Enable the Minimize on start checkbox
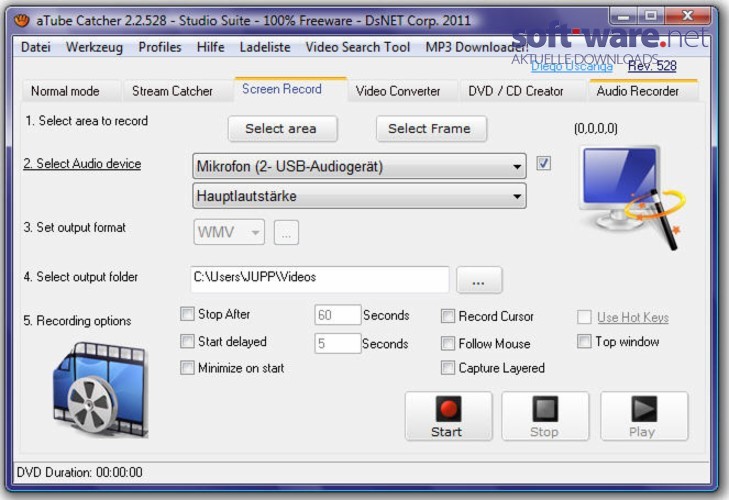The height and width of the screenshot is (500, 729). (187, 368)
